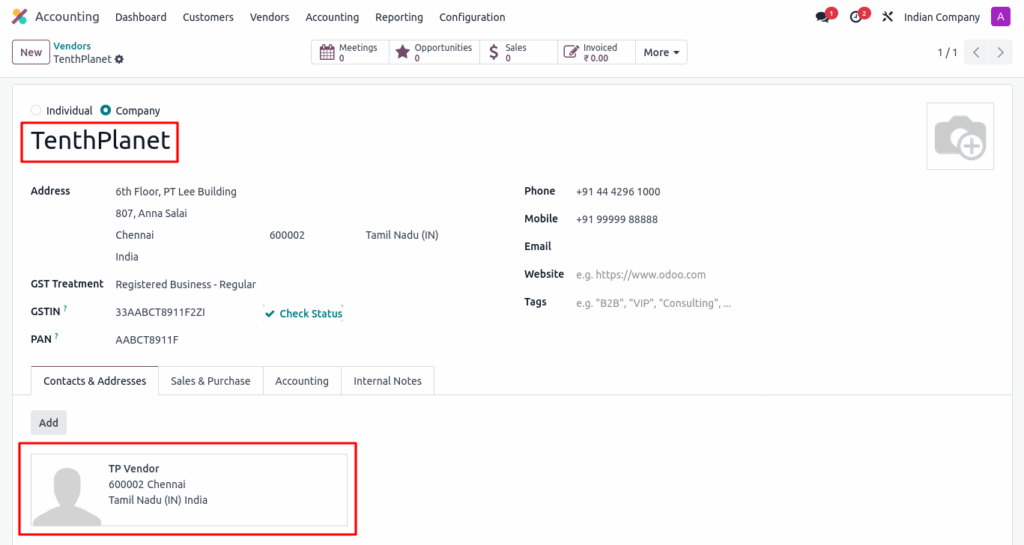Image resolution: width=1024 pixels, height=545 pixels.
Task: Open the Indian Company switcher
Action: click(942, 18)
